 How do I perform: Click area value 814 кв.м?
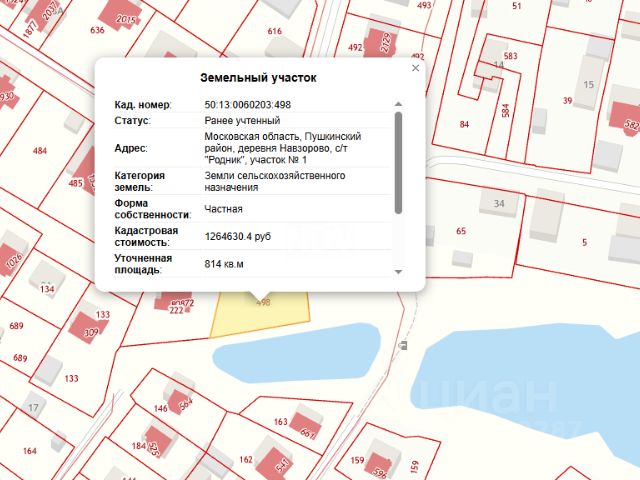pos(224,264)
